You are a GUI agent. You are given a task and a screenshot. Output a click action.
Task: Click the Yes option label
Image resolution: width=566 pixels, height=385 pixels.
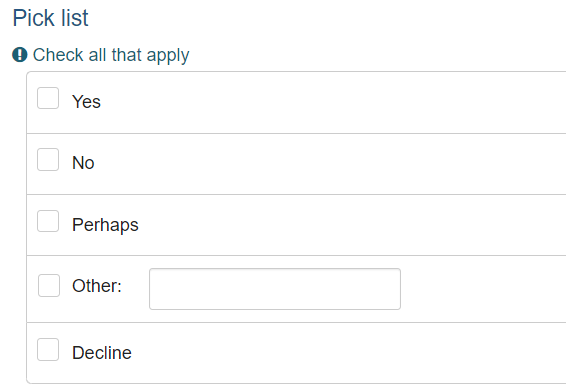[x=86, y=101]
